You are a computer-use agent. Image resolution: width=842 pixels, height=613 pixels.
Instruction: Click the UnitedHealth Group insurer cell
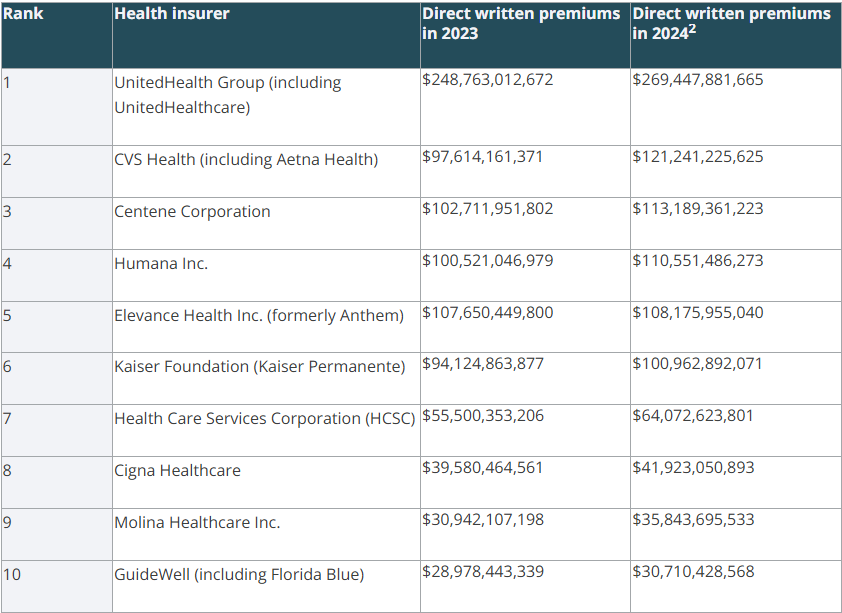click(227, 94)
